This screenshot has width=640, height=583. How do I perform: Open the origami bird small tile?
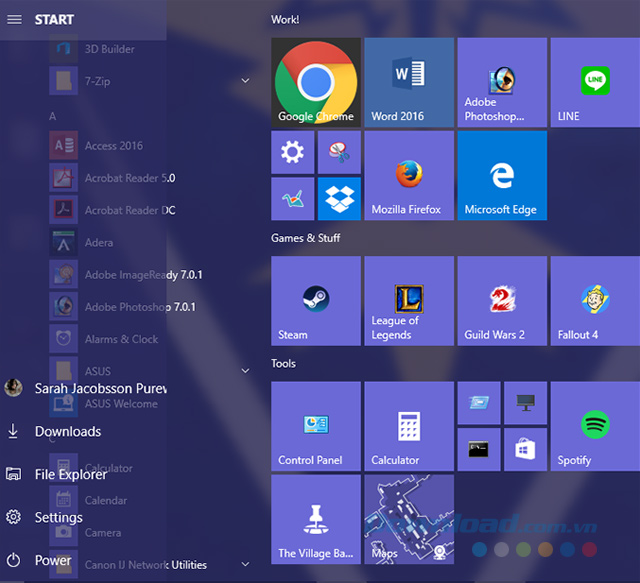(x=293, y=199)
